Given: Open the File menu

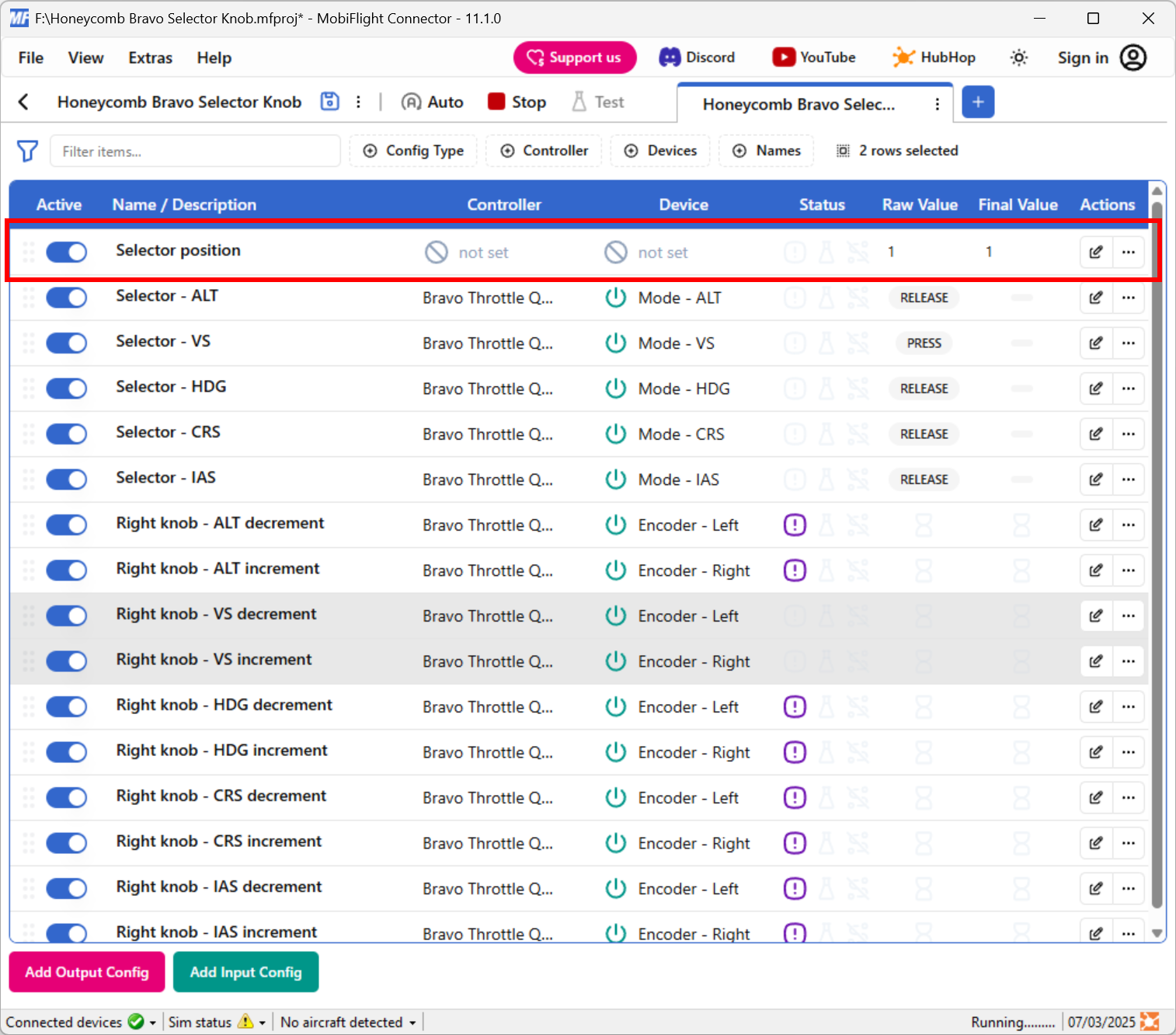Looking at the screenshot, I should tap(31, 57).
